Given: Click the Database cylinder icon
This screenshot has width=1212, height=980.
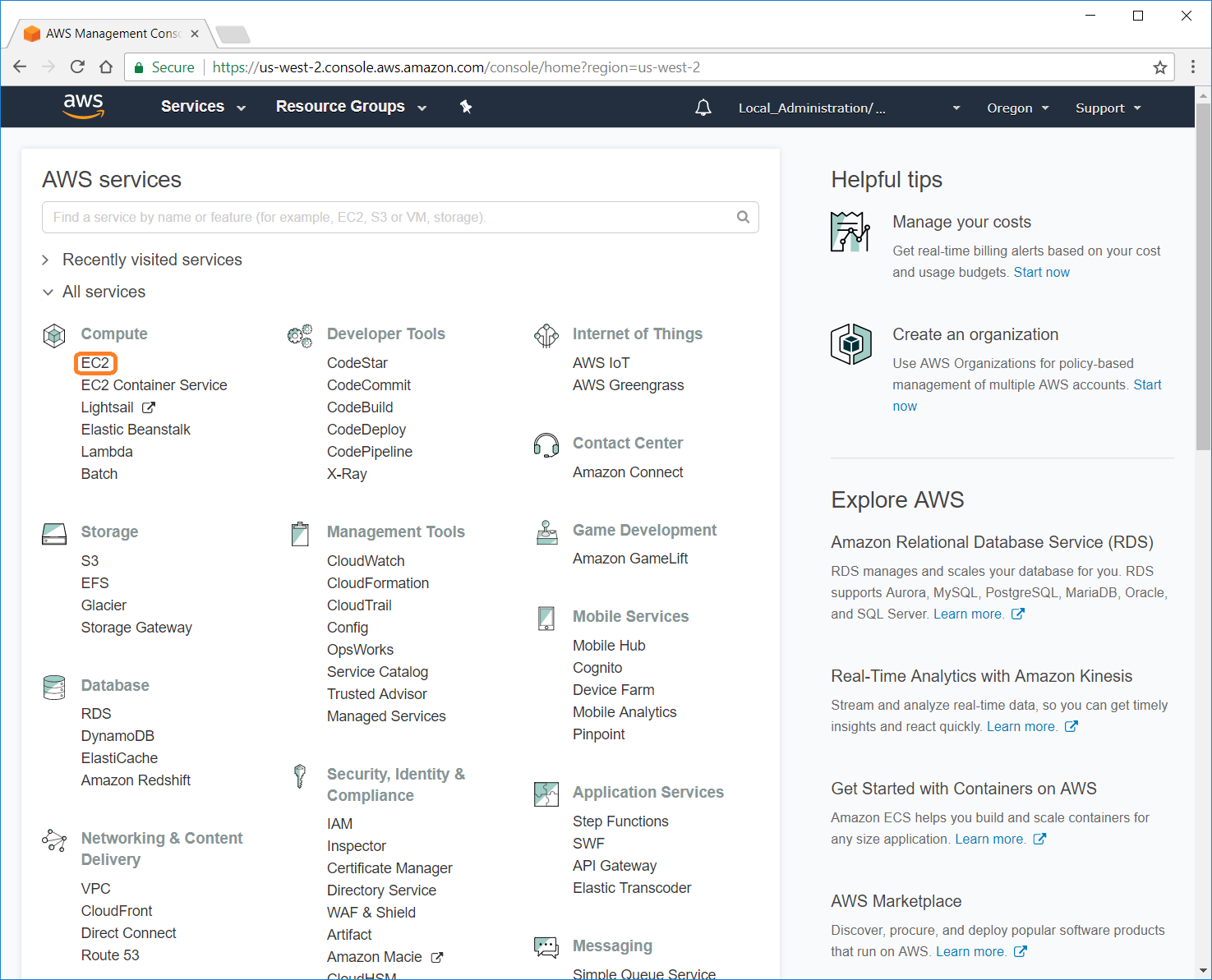Looking at the screenshot, I should [x=54, y=687].
